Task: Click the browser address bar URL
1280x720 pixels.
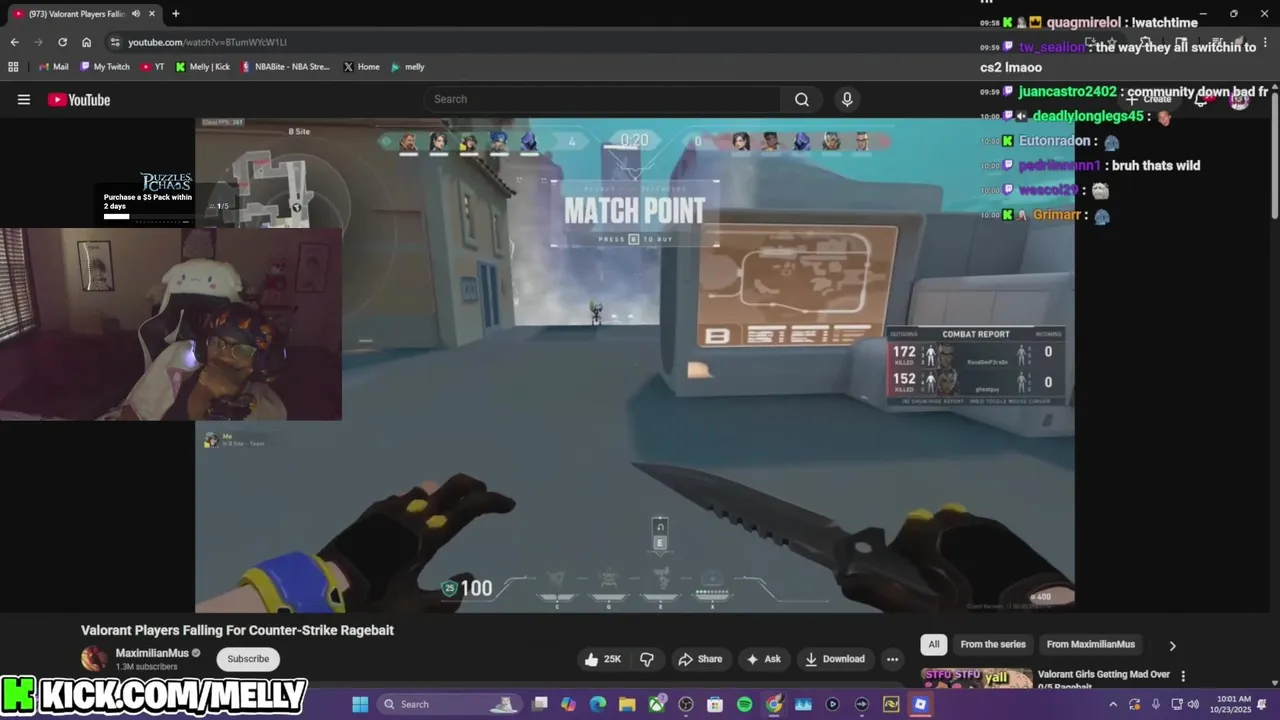Action: point(207,42)
